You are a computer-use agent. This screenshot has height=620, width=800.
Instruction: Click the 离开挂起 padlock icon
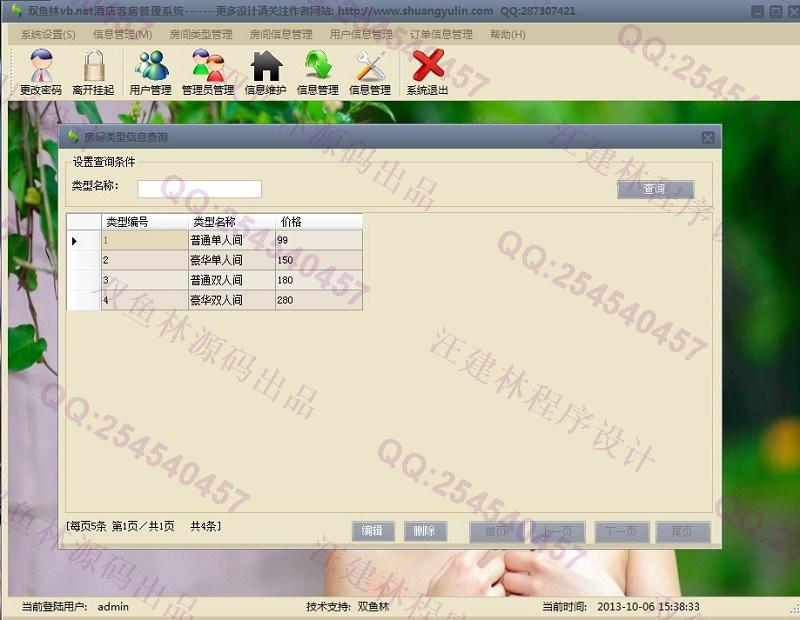(x=94, y=66)
